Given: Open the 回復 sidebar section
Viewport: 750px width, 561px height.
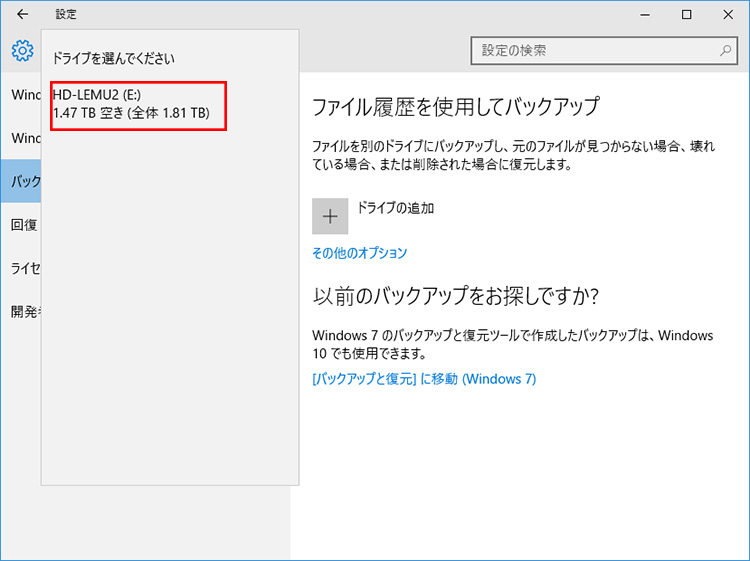Looking at the screenshot, I should (x=24, y=224).
